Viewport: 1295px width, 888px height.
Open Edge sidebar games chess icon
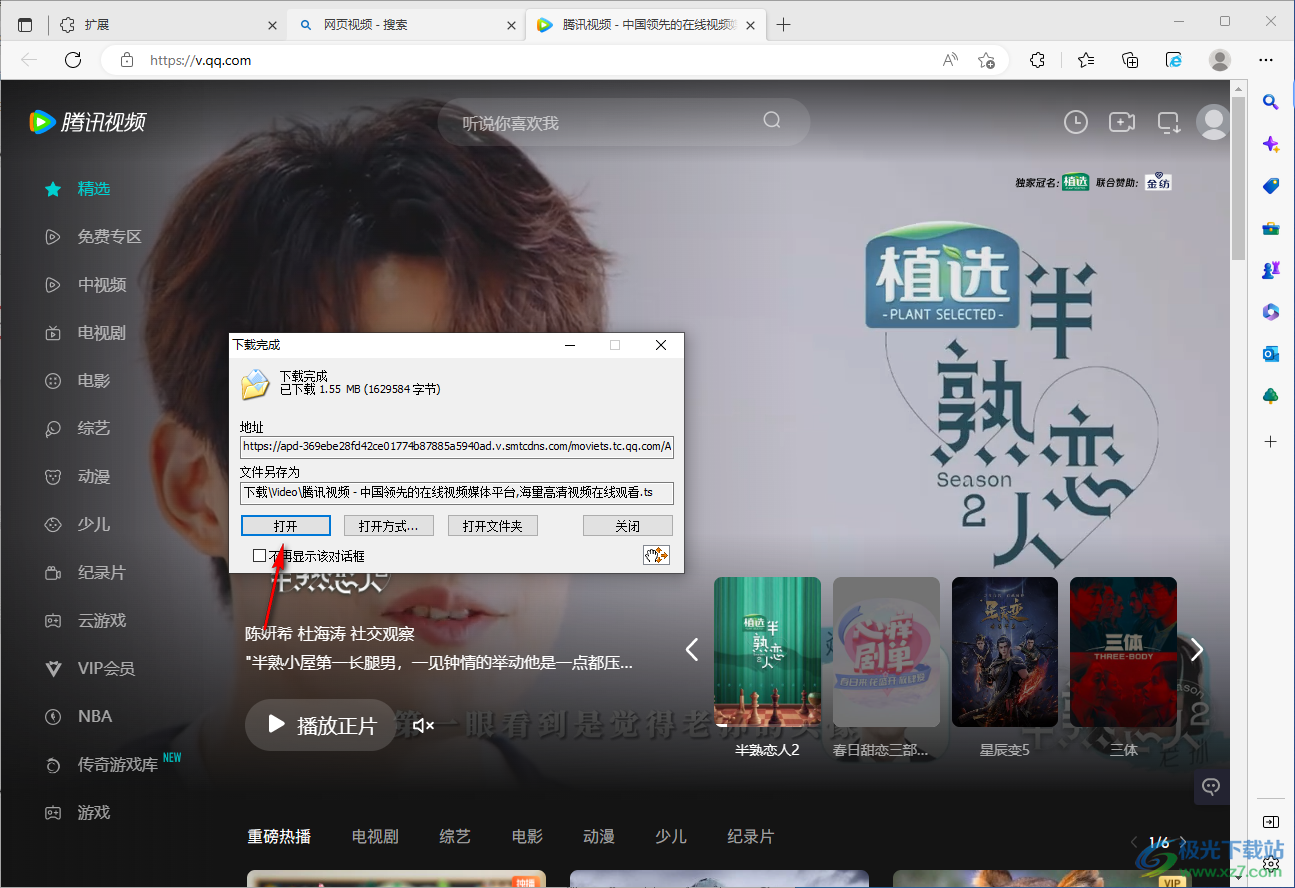1271,270
